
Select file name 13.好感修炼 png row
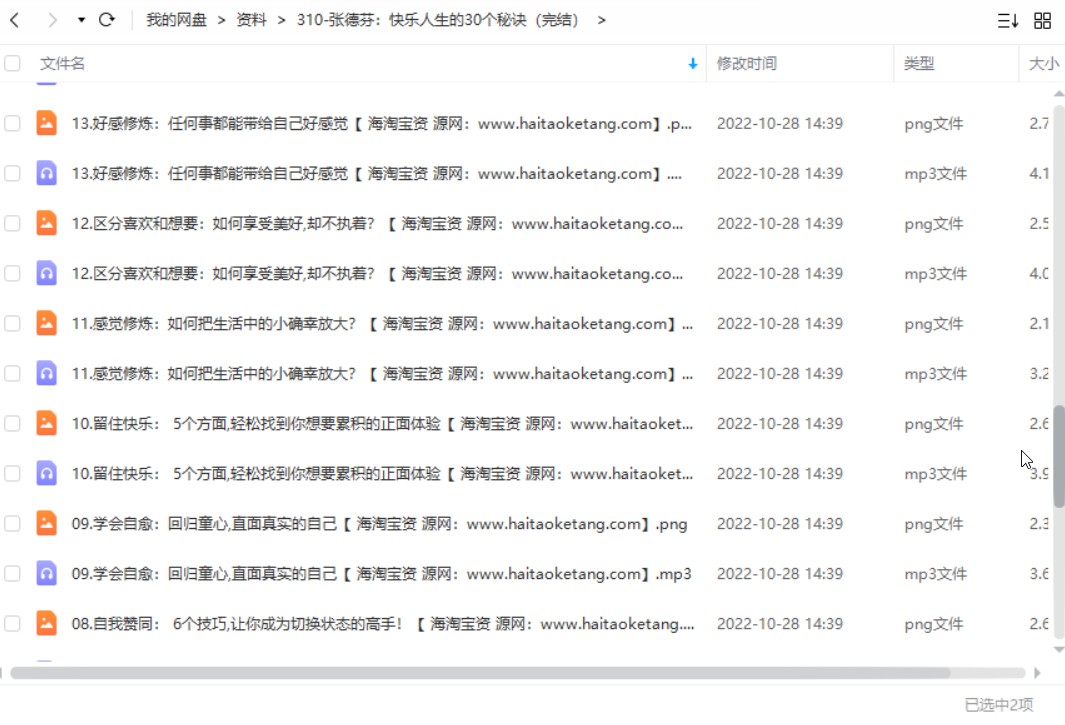pyautogui.click(x=382, y=124)
